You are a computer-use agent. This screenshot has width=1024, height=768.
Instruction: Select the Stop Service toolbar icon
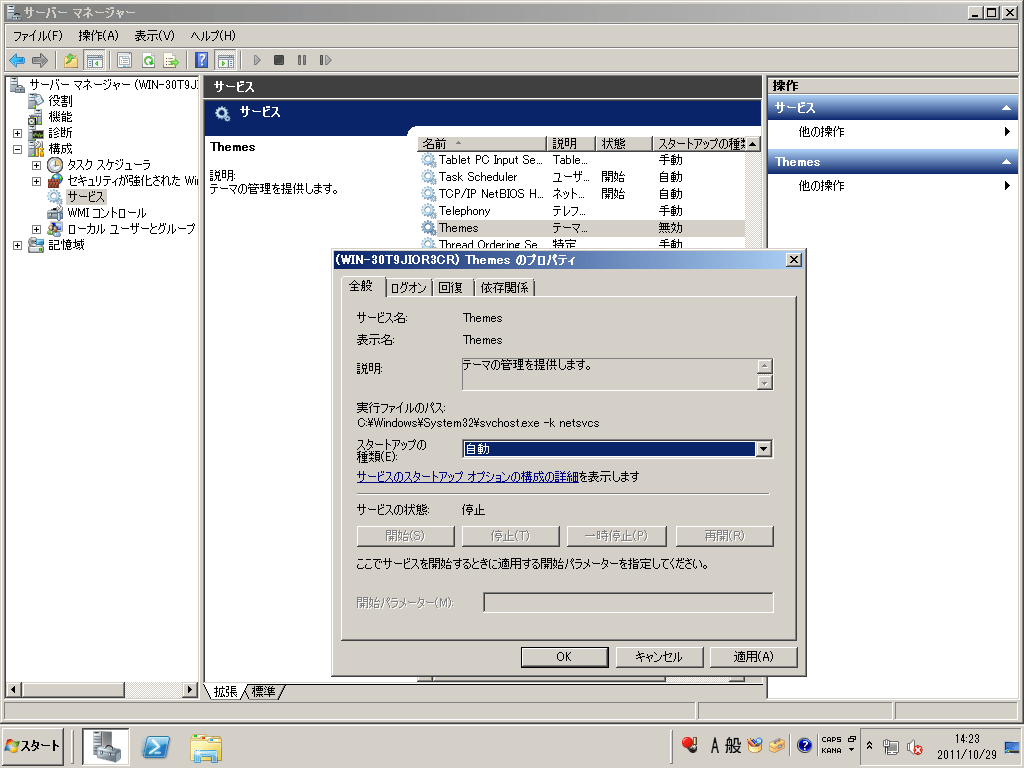pyautogui.click(x=280, y=60)
